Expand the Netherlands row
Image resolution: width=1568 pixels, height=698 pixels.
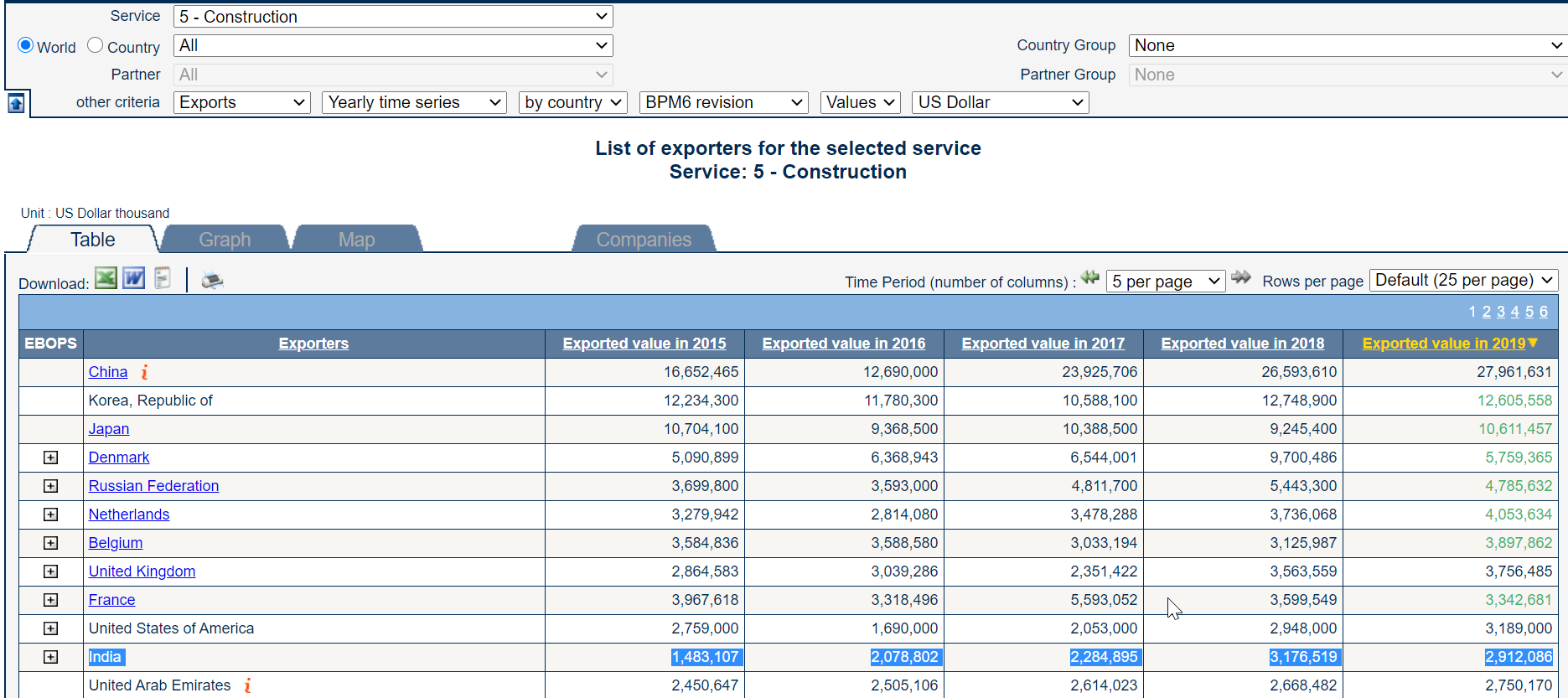tap(51, 514)
